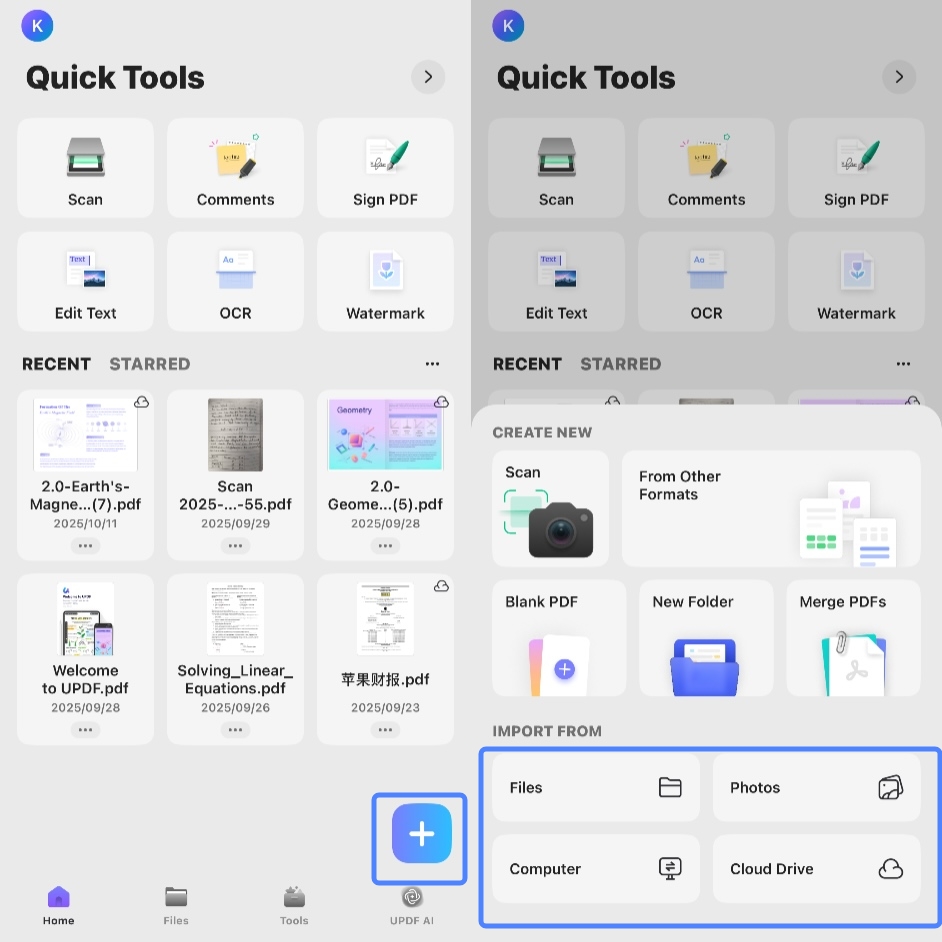Open more options beside STARRED in left screen
Image resolution: width=942 pixels, height=942 pixels.
pyautogui.click(x=433, y=364)
